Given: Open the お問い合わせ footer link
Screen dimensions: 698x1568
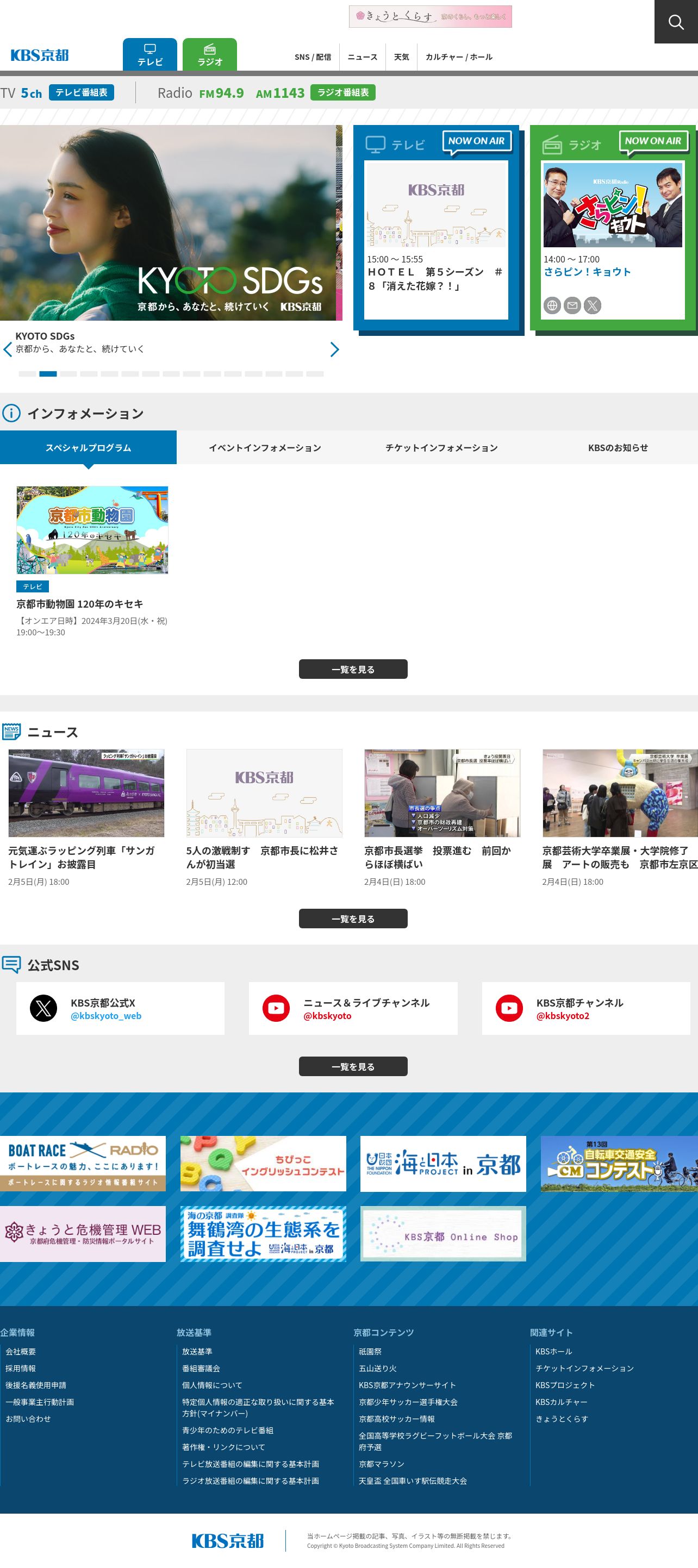Looking at the screenshot, I should point(28,1419).
